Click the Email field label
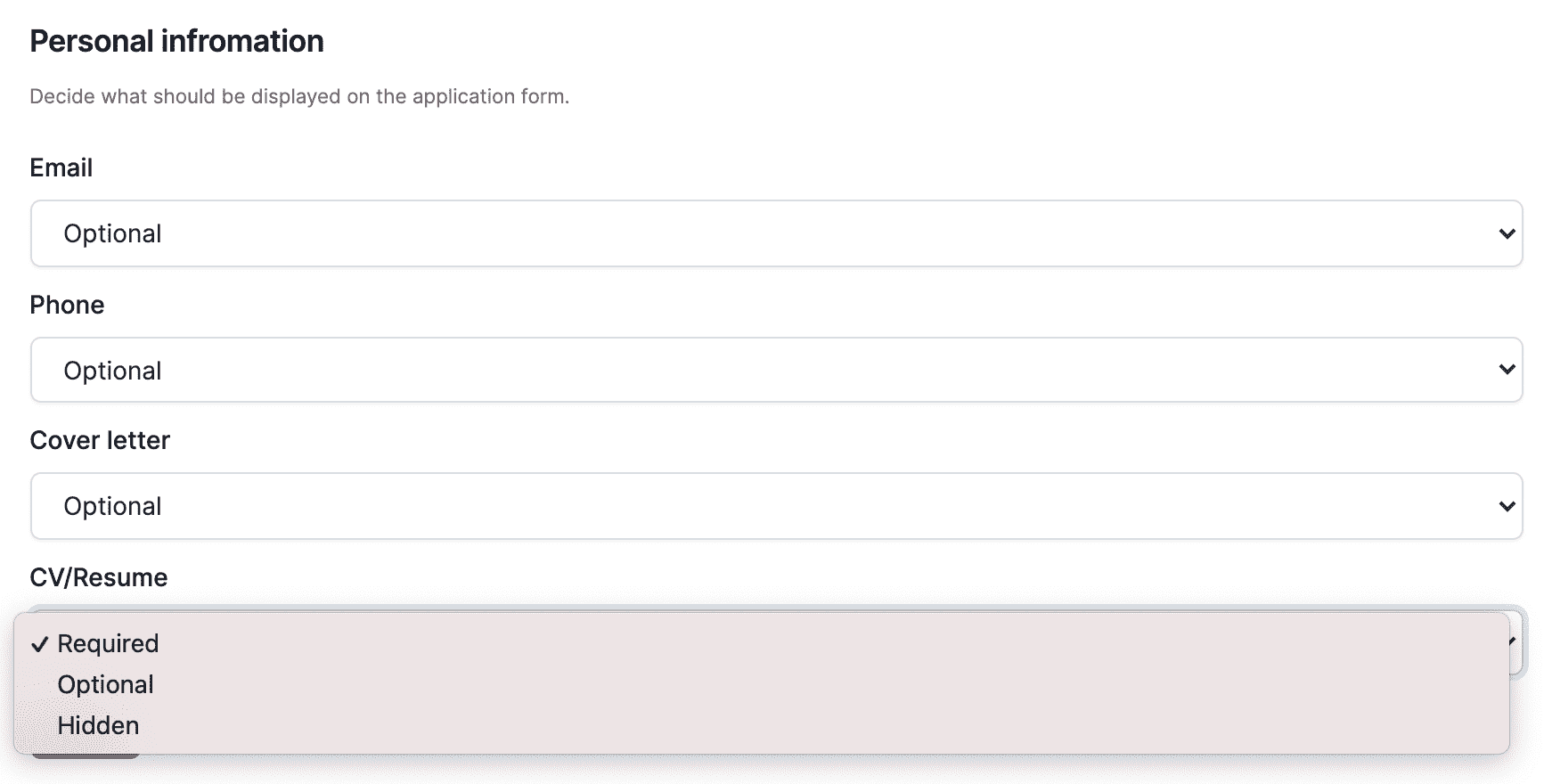Screen dimensions: 1552x784 [x=61, y=167]
